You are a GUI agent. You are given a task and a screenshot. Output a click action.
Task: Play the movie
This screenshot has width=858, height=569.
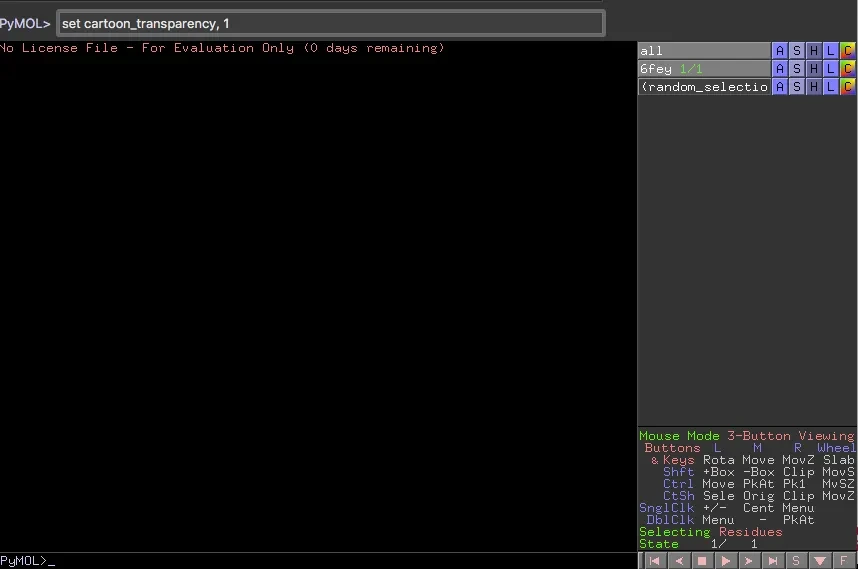726,561
